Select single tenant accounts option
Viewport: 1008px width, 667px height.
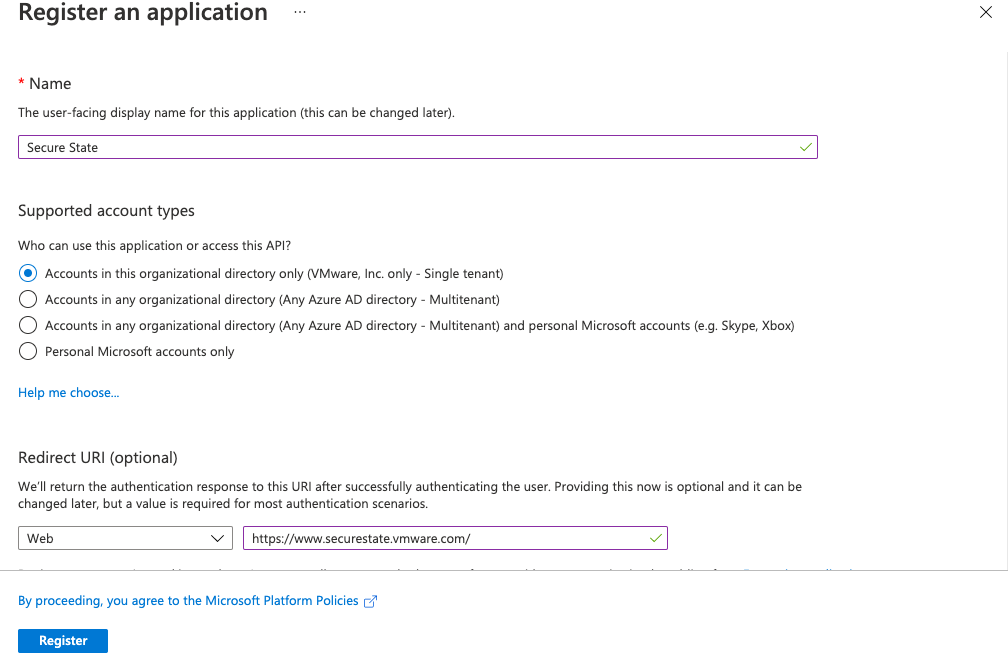(27, 272)
